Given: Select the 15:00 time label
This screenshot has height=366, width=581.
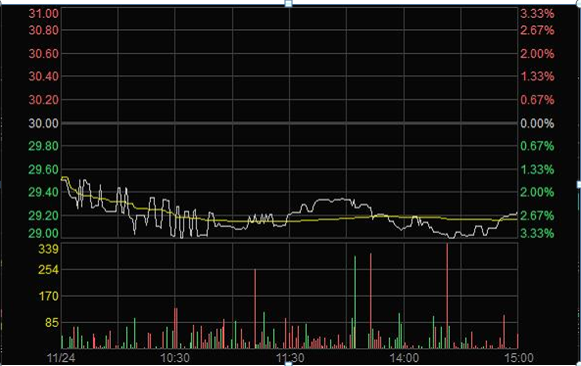Looking at the screenshot, I should point(519,358).
